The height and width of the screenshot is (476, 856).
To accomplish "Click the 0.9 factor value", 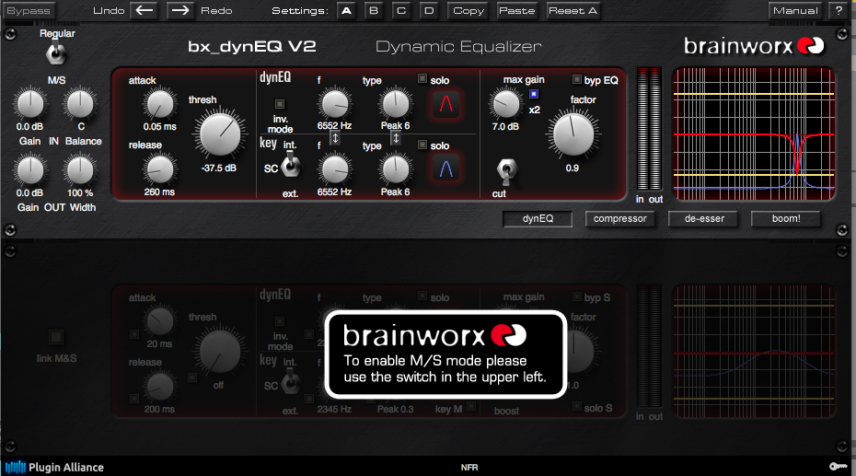I will [572, 168].
